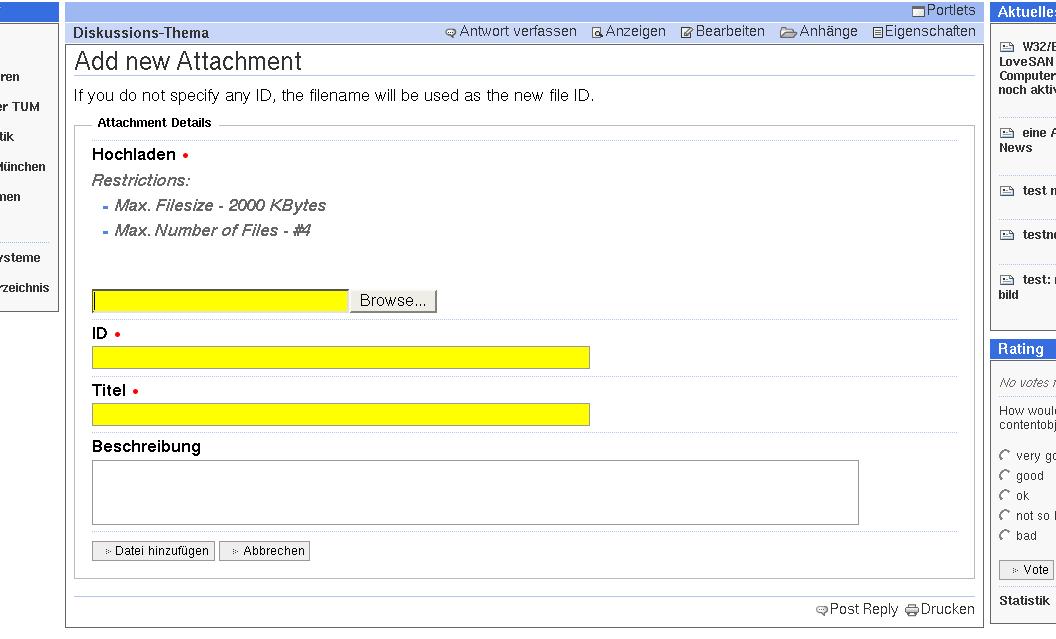This screenshot has width=1056, height=639.
Task: Click the Anhänge folder icon
Action: (x=788, y=32)
